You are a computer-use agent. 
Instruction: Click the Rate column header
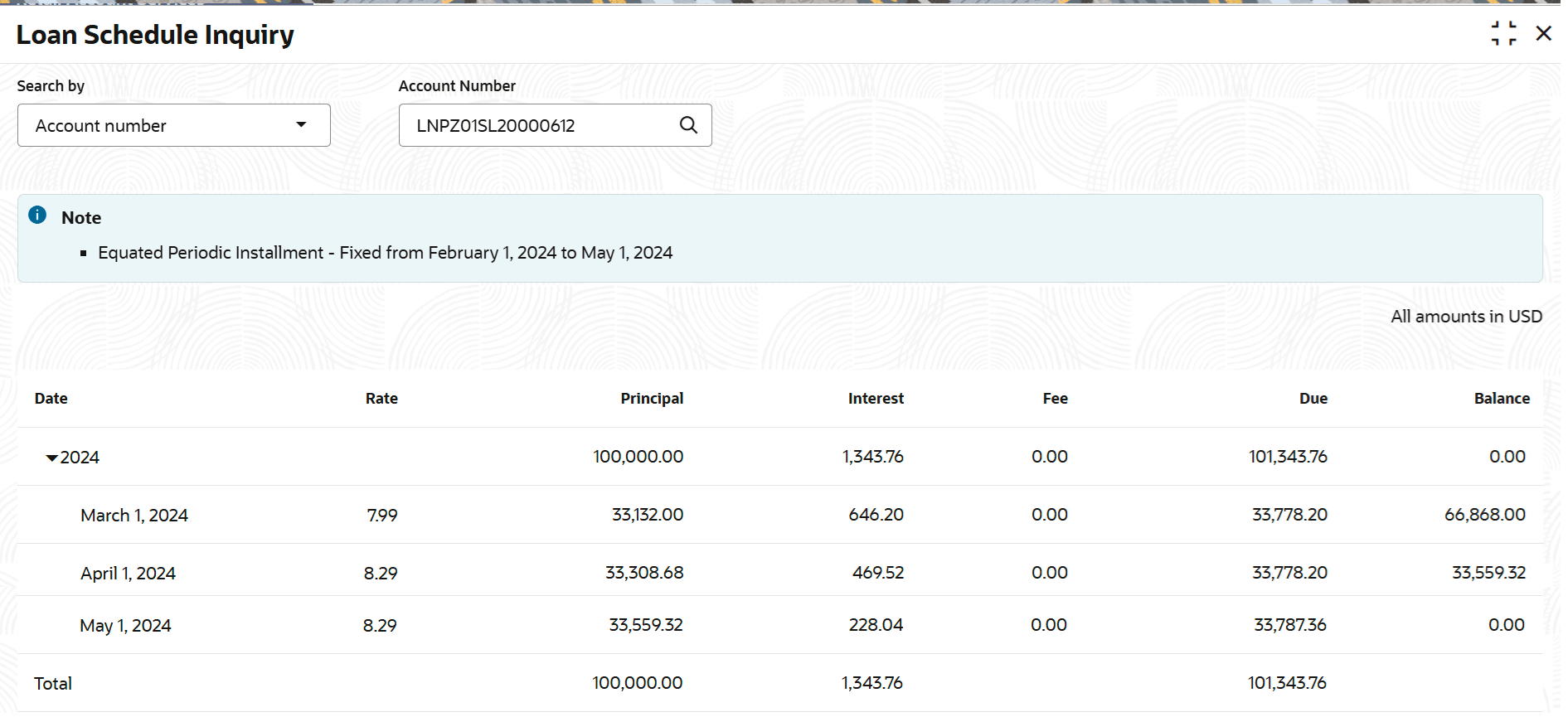[x=381, y=399]
